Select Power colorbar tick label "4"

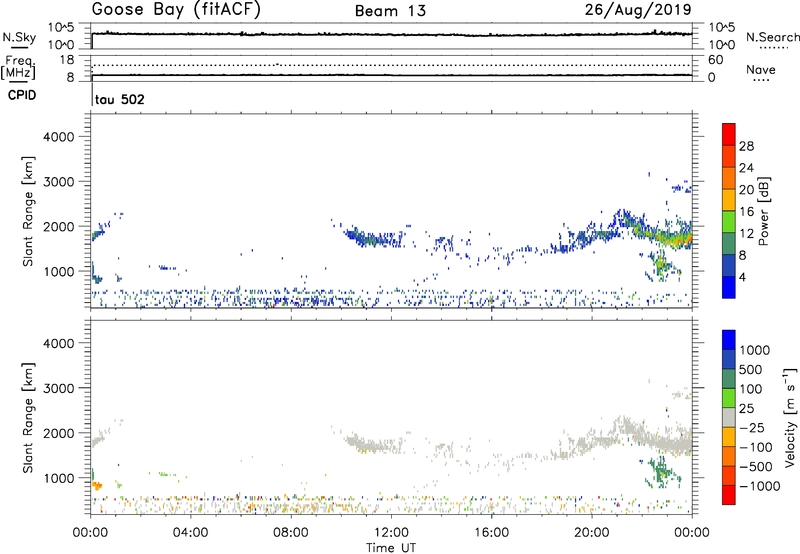(x=742, y=277)
